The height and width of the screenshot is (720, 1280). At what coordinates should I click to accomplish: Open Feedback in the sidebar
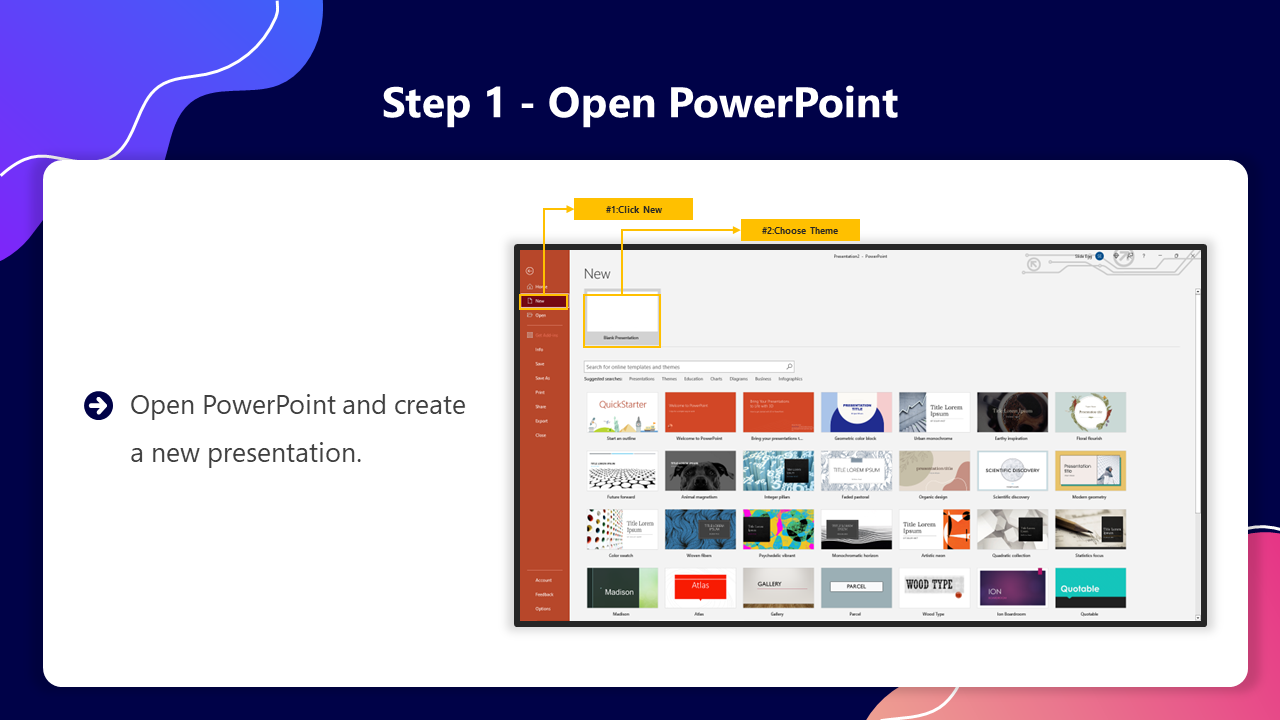click(543, 594)
